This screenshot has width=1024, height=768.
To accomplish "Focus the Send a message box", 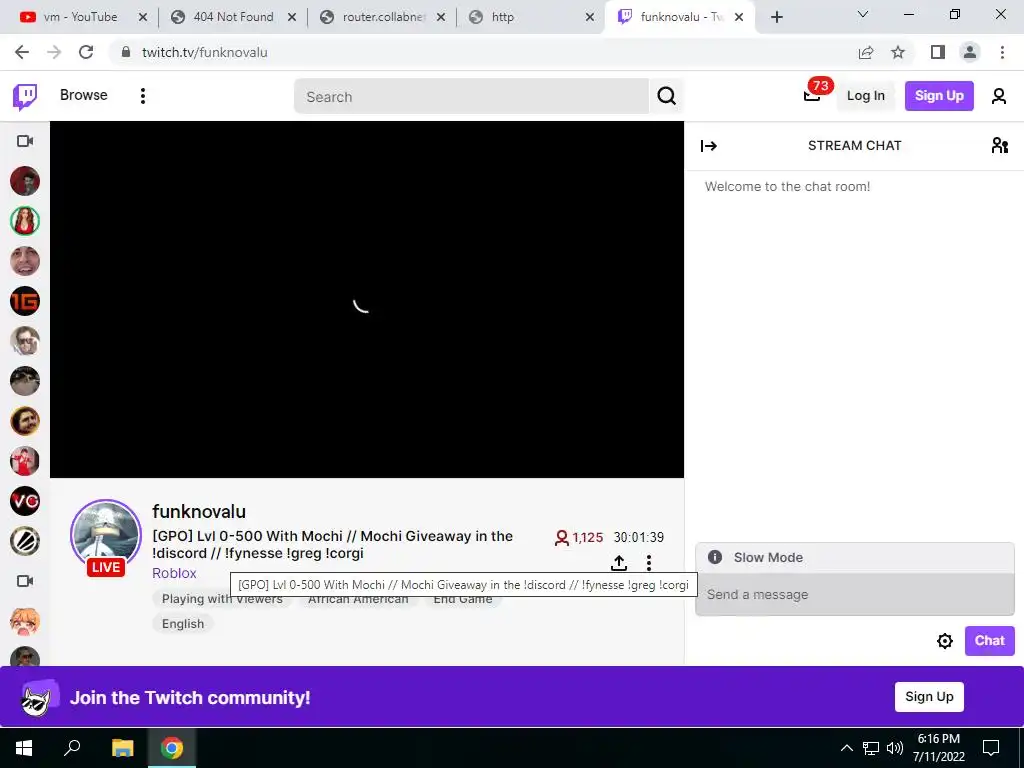I will [x=855, y=595].
